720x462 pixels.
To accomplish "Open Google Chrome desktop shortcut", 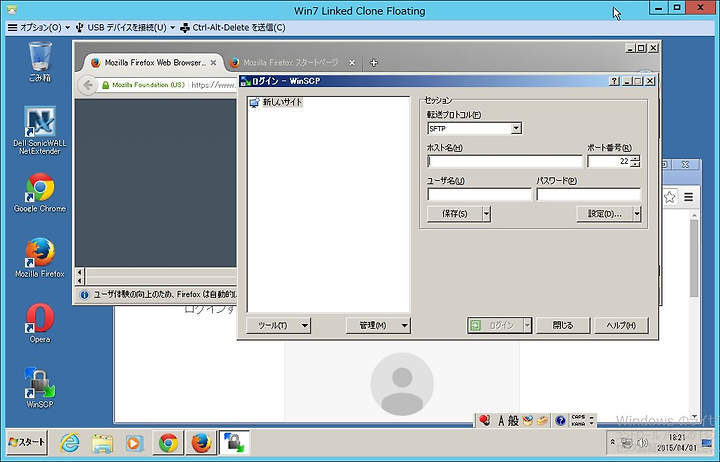I will pos(40,193).
